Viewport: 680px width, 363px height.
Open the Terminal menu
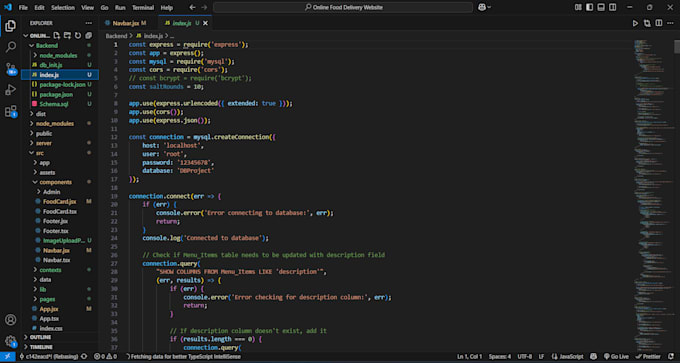click(143, 8)
